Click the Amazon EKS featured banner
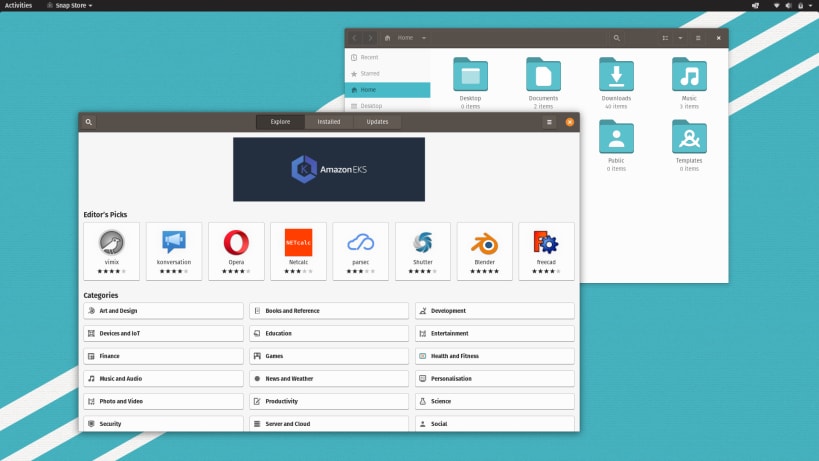 (x=329, y=169)
